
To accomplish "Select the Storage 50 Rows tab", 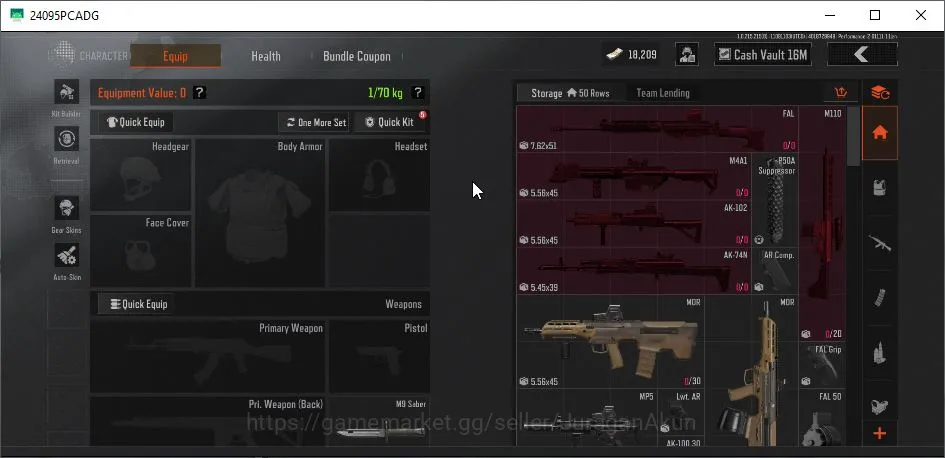I will tap(570, 93).
